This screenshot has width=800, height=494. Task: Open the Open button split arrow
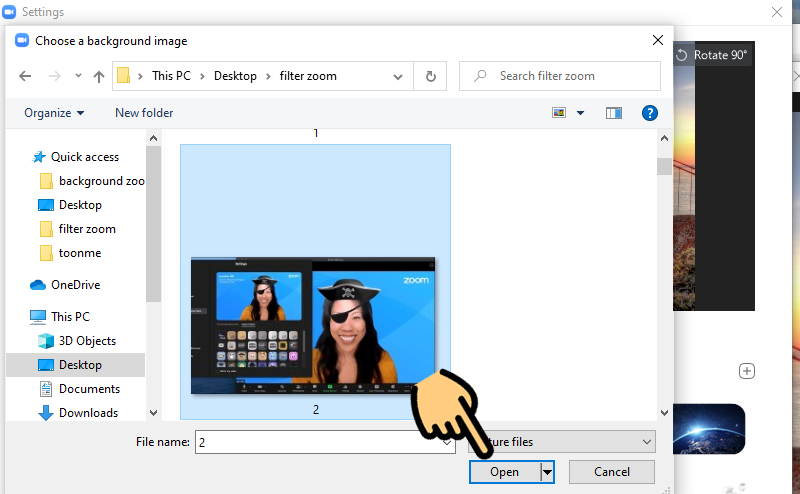pyautogui.click(x=547, y=472)
